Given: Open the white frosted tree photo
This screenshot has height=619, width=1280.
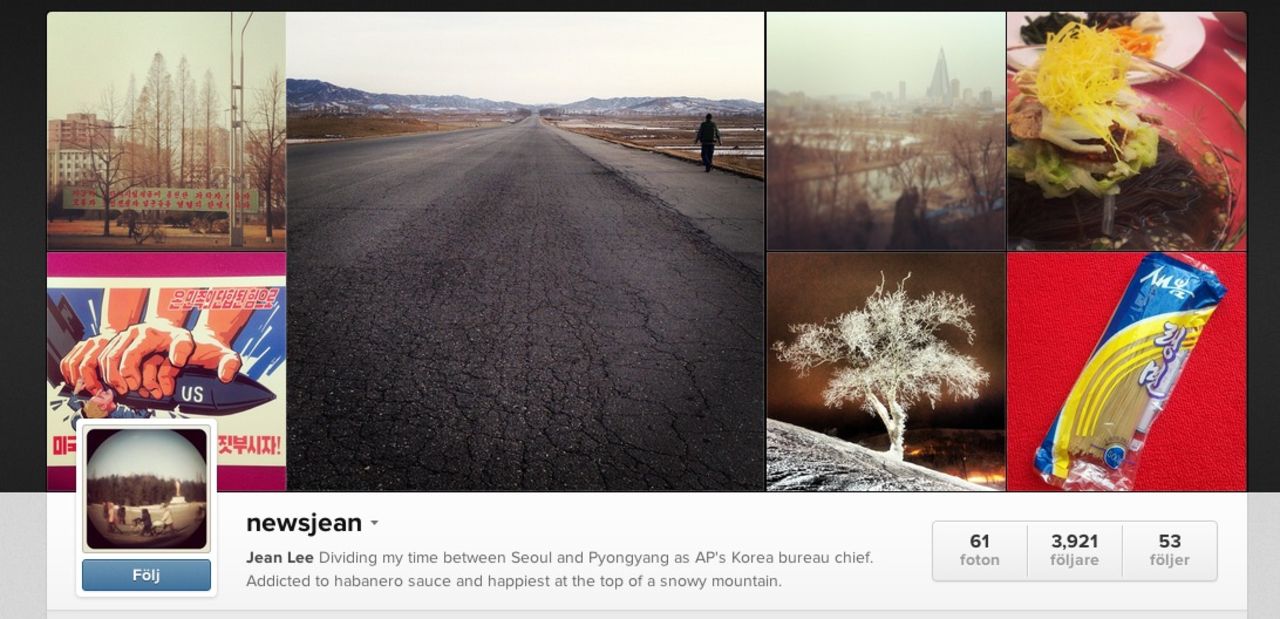Looking at the screenshot, I should 886,371.
